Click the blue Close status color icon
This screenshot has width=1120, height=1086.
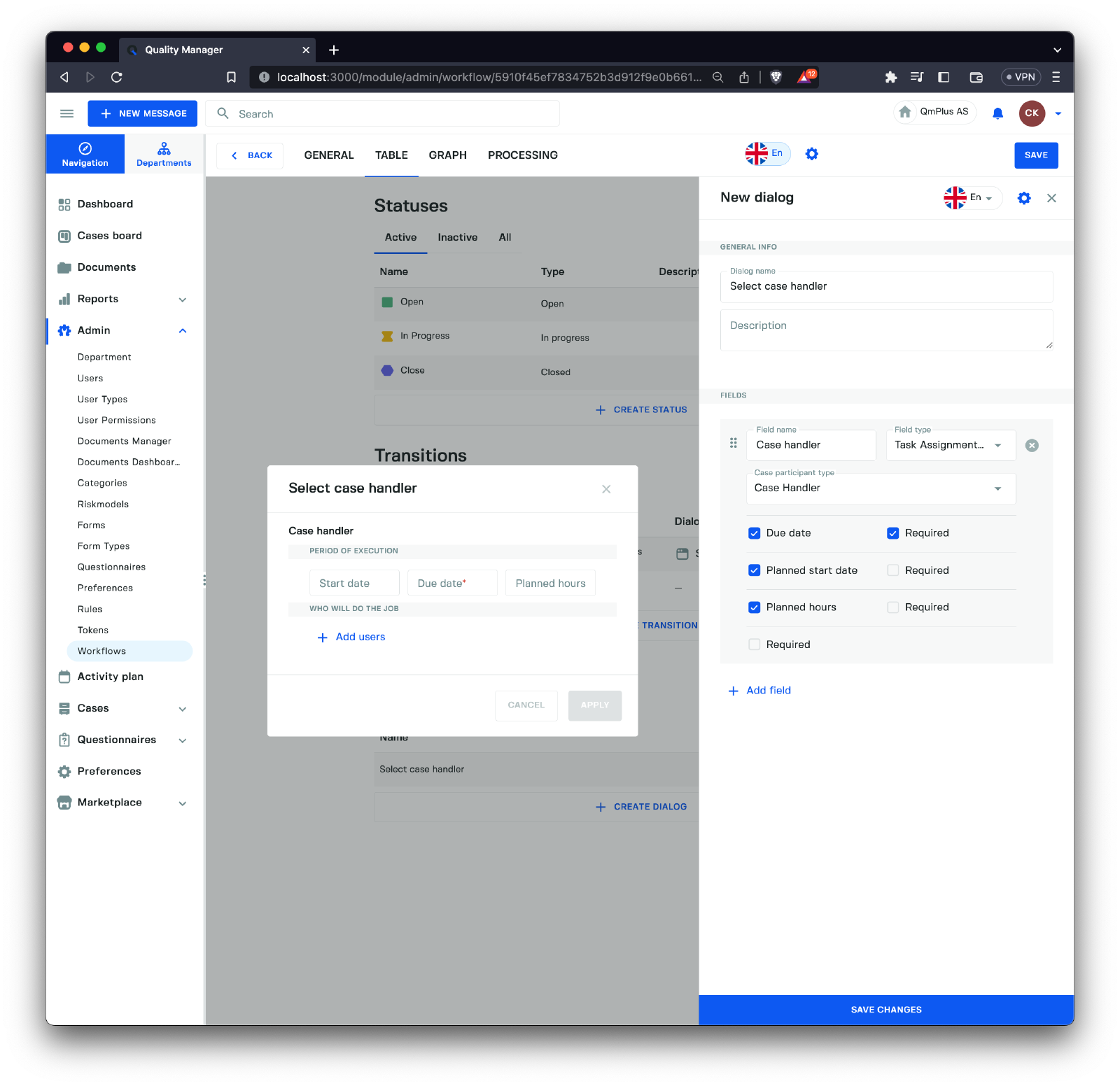387,371
